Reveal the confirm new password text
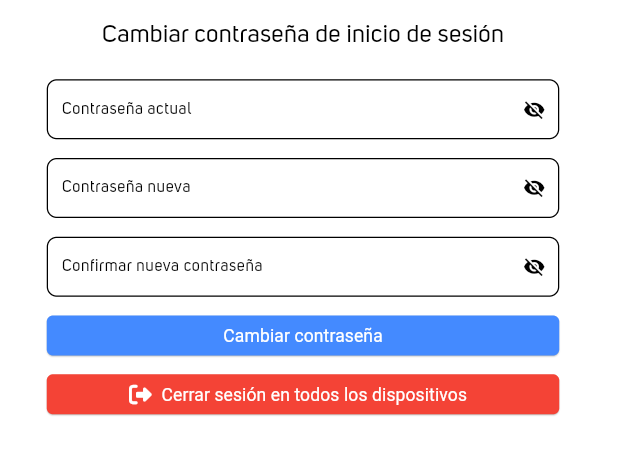Screen dimensions: 643x474 tap(534, 266)
